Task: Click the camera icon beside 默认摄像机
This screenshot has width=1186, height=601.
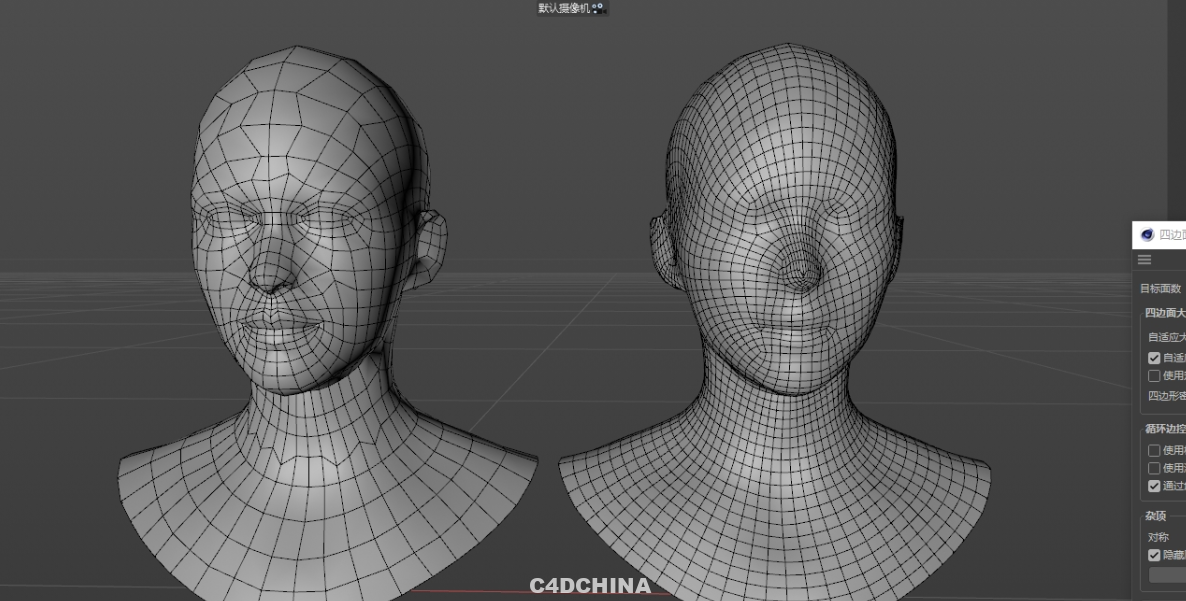Action: (598, 8)
